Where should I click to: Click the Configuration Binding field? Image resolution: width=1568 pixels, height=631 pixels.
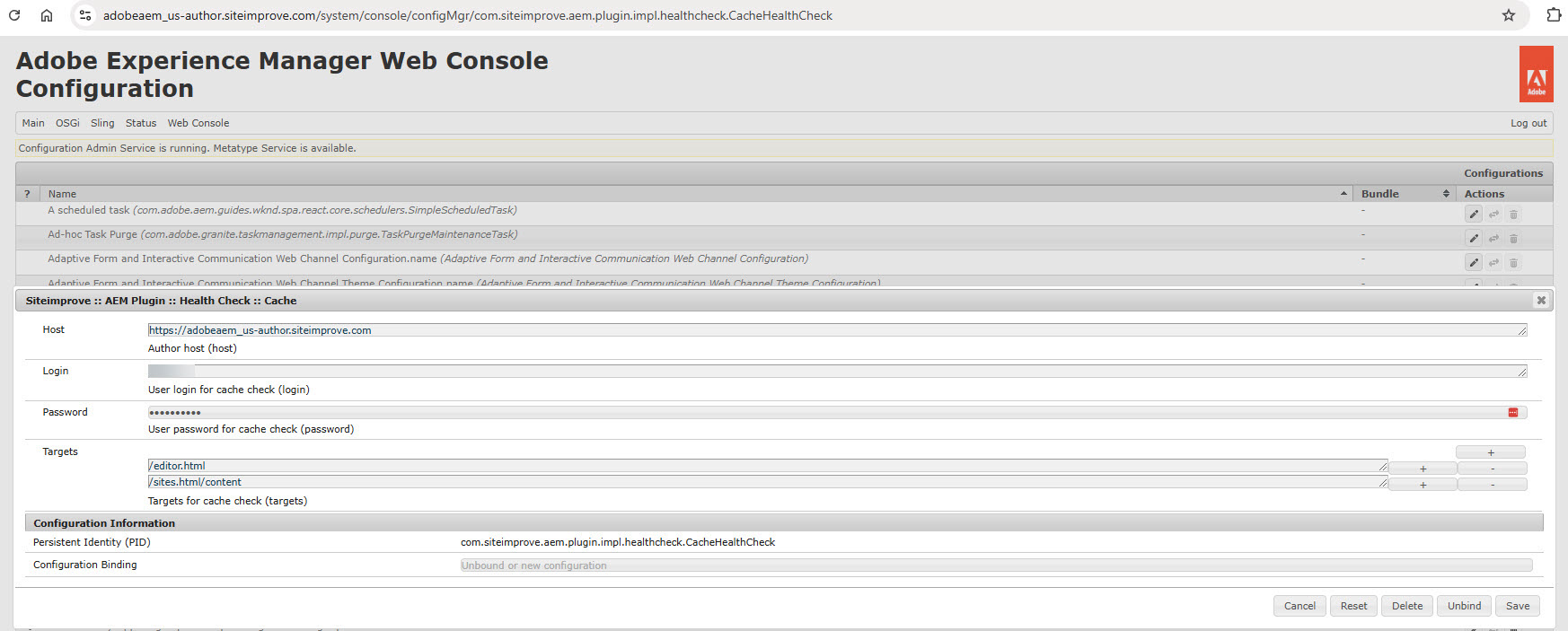pyautogui.click(x=996, y=565)
